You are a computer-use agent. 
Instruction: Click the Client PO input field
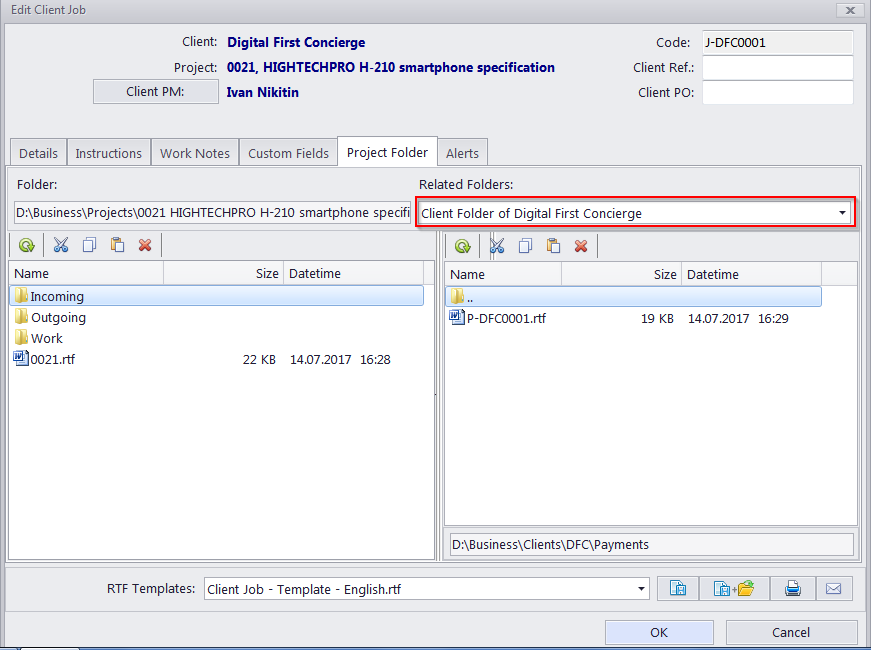pos(778,92)
